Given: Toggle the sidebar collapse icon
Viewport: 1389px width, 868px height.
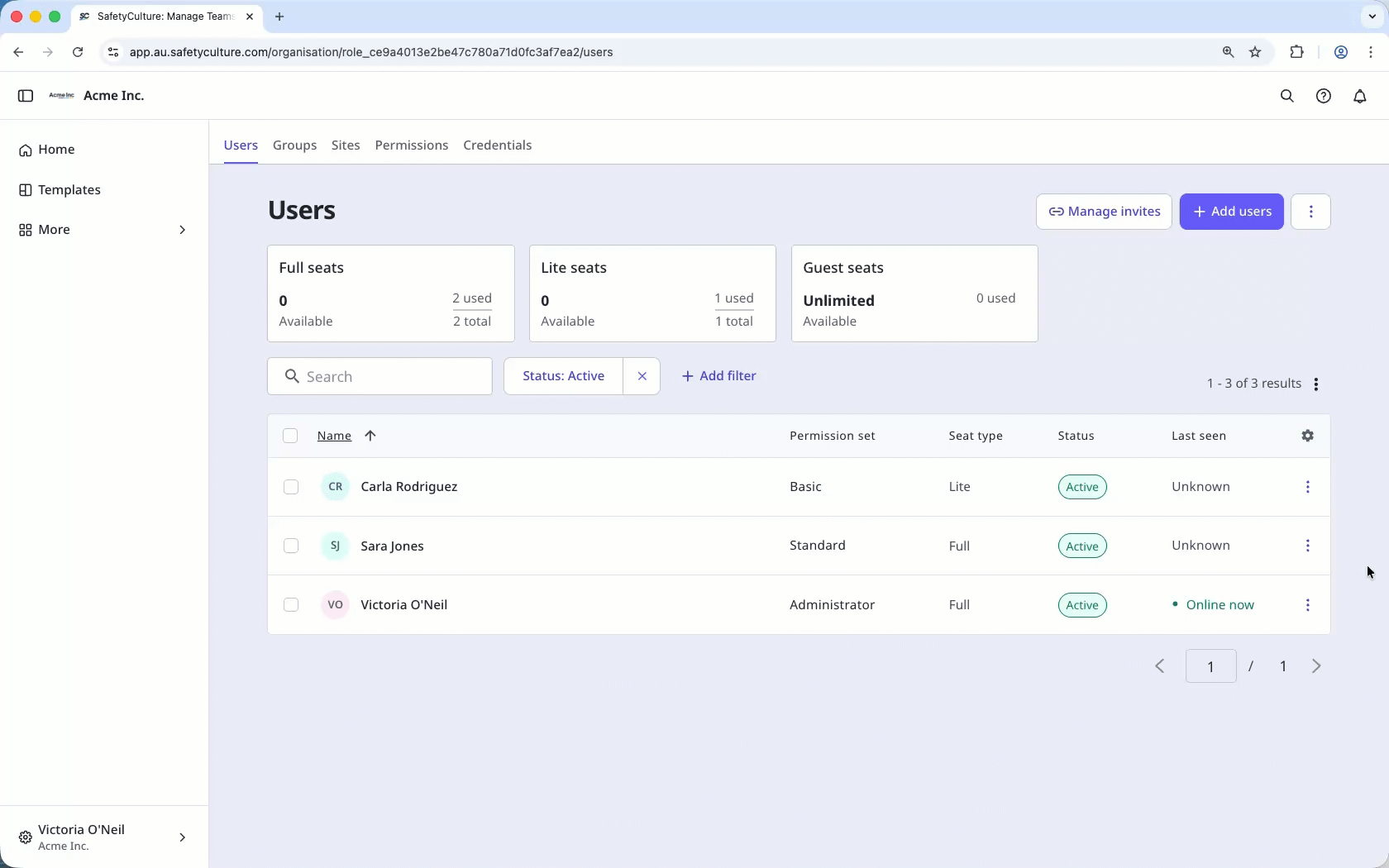Looking at the screenshot, I should coord(26,96).
